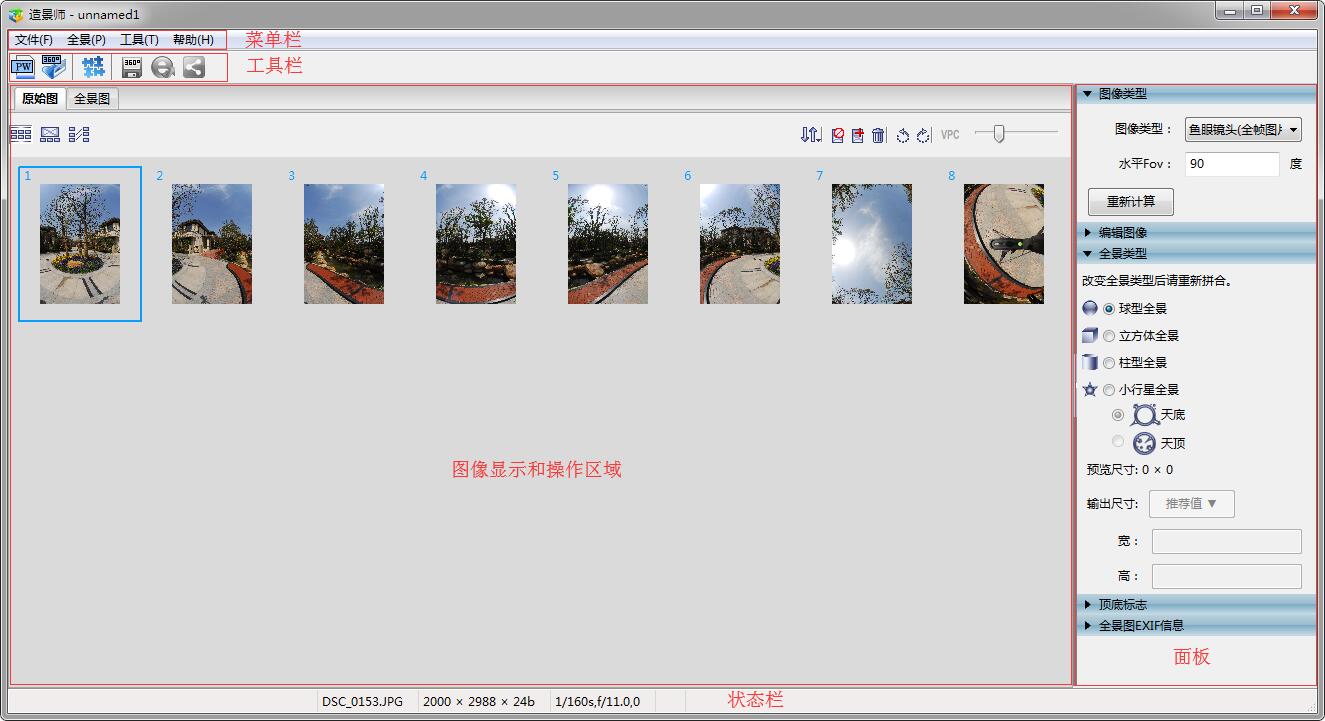Switch to the 全景图 tab
The height and width of the screenshot is (721, 1325).
(x=92, y=99)
